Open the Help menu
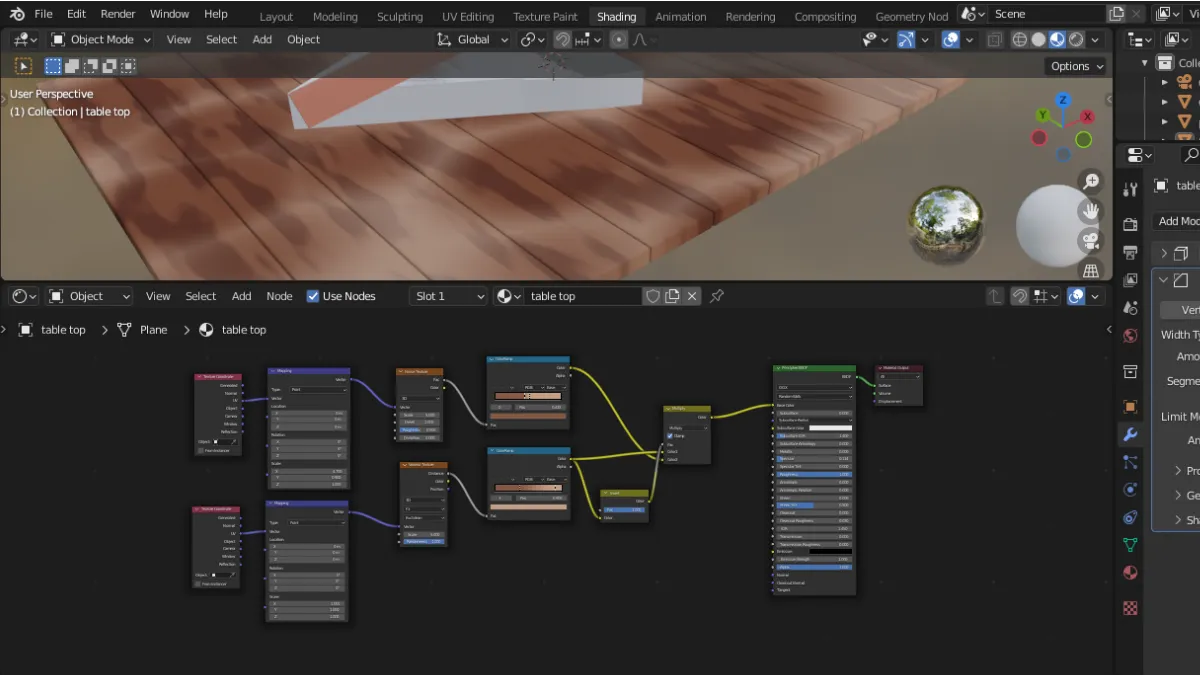The height and width of the screenshot is (676, 1200). pyautogui.click(x=215, y=14)
